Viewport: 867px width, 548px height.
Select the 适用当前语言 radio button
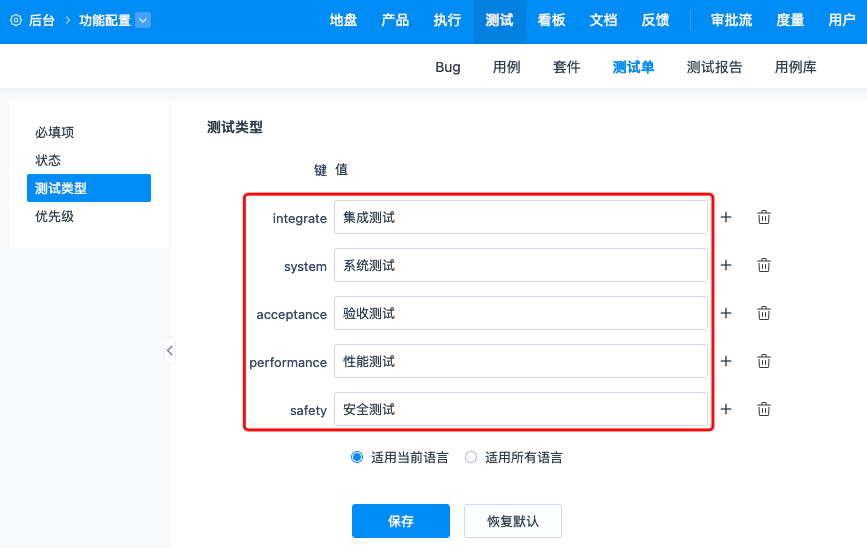pyautogui.click(x=357, y=458)
